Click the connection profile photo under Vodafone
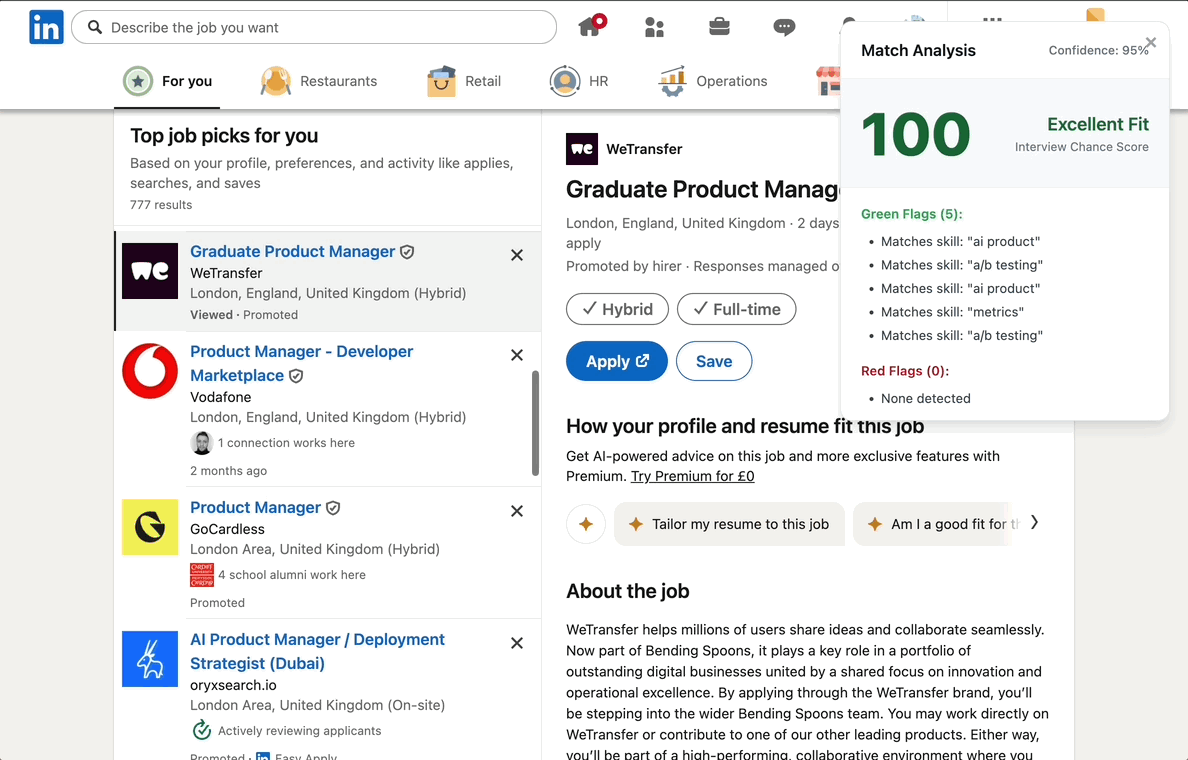The width and height of the screenshot is (1188, 760). click(x=202, y=443)
